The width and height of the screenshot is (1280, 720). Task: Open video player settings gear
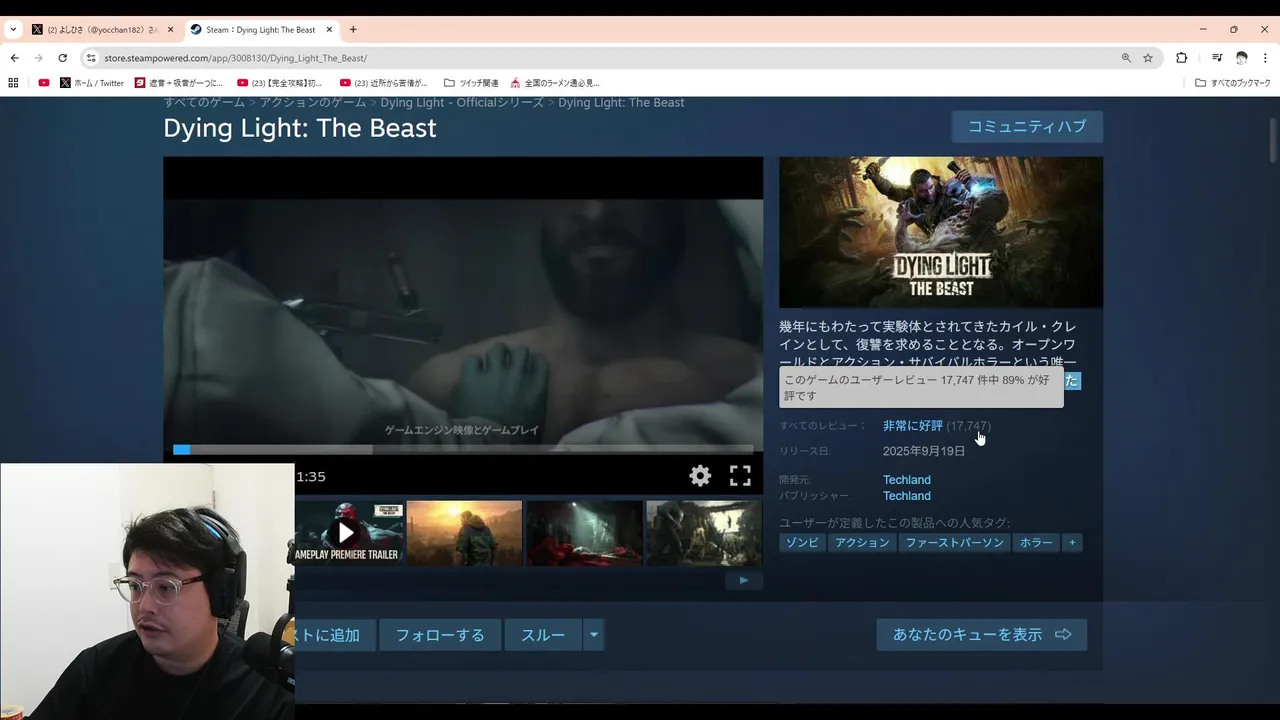700,476
